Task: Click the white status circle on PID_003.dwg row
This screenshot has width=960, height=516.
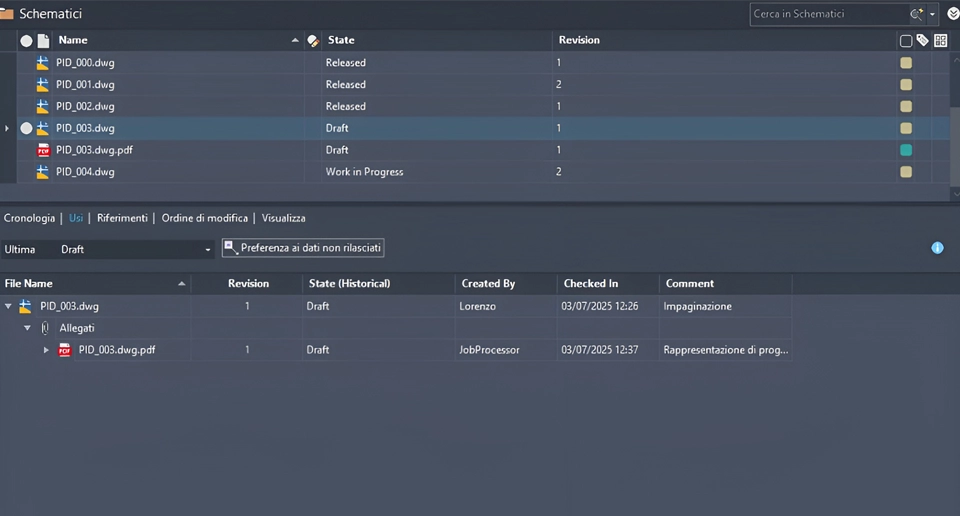Action: tap(26, 128)
